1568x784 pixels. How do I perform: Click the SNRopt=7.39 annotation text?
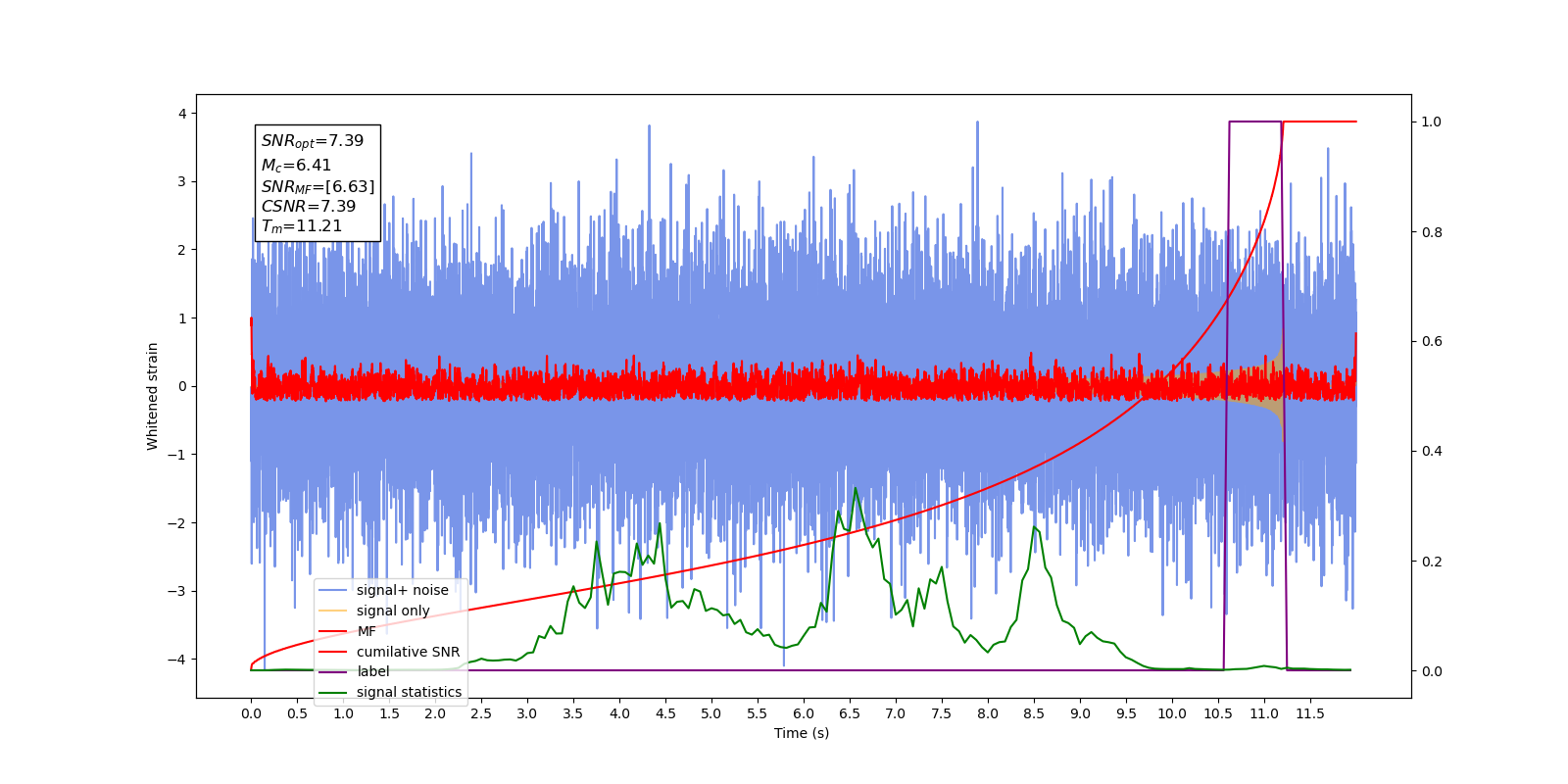(313, 141)
